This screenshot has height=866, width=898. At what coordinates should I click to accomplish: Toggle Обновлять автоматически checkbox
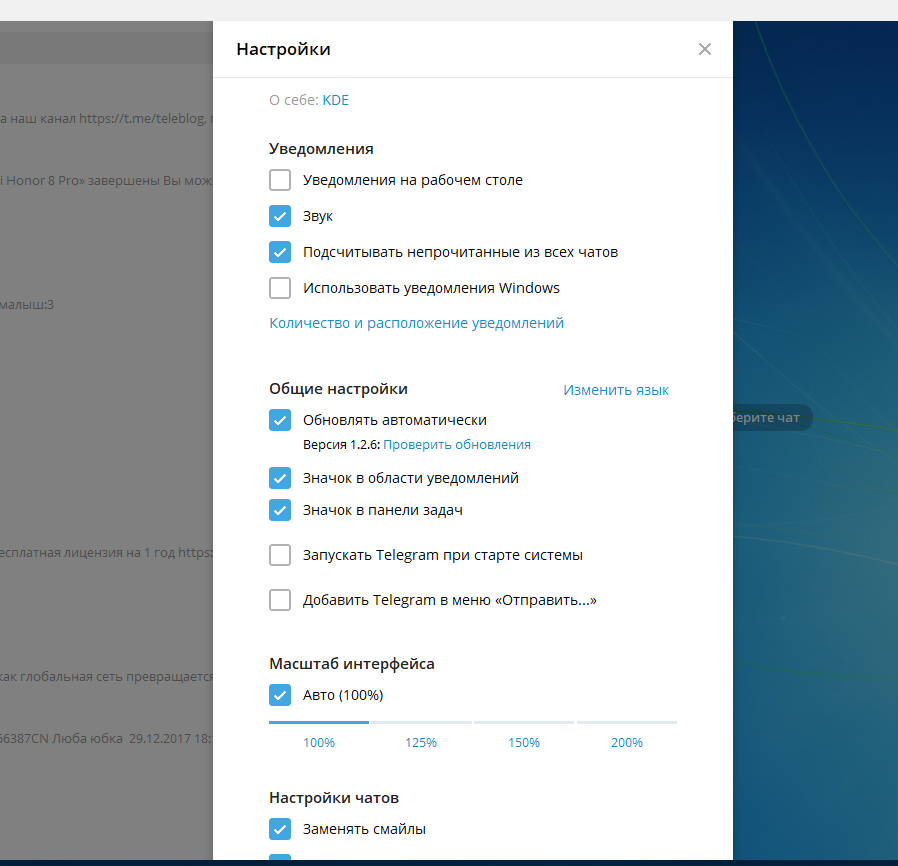(280, 420)
